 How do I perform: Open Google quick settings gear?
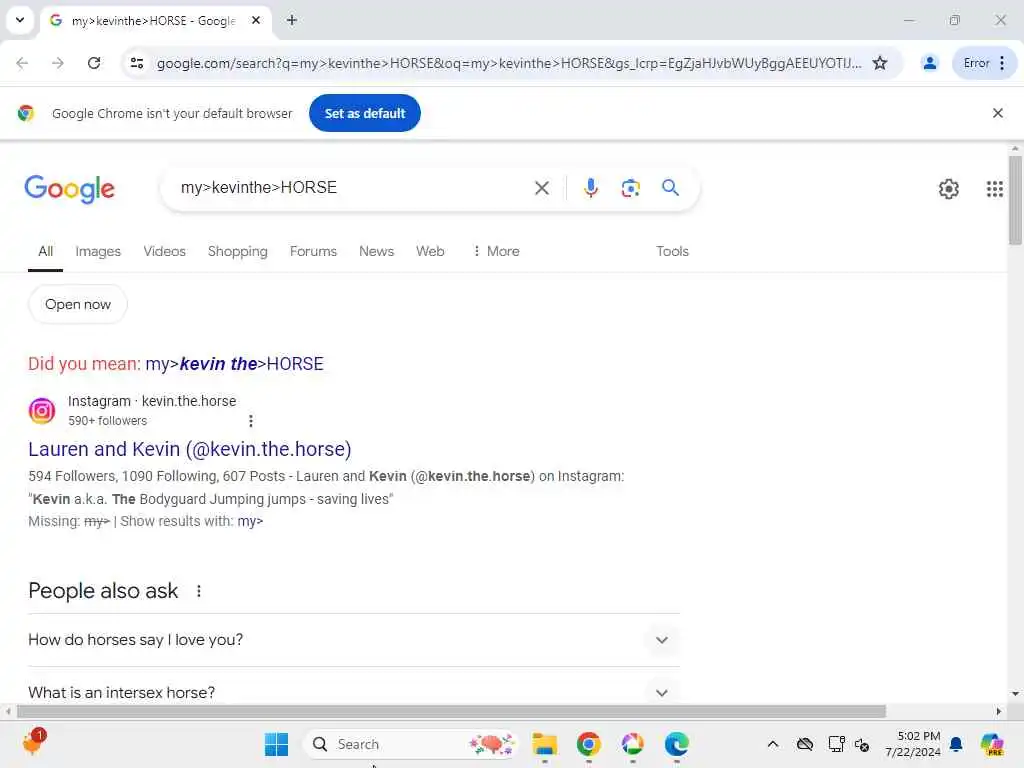(x=948, y=189)
